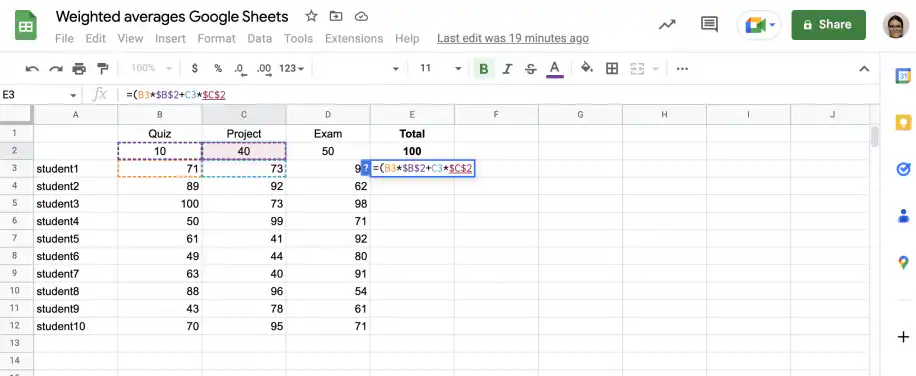The height and width of the screenshot is (376, 916).
Task: Open the formula help question mark
Action: tap(366, 169)
